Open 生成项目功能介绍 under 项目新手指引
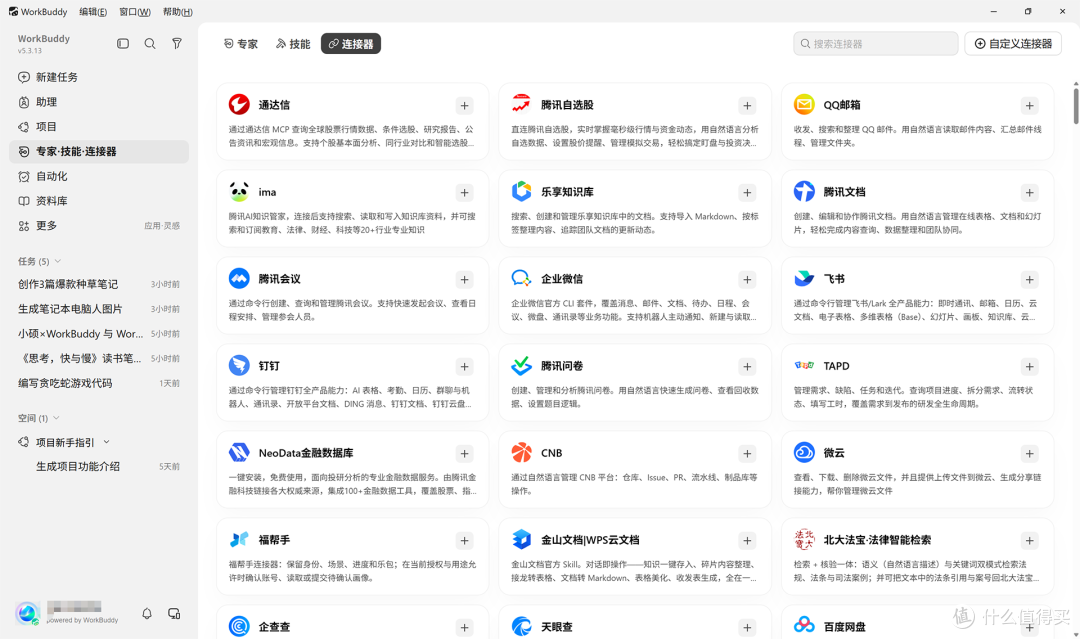 pos(98,466)
